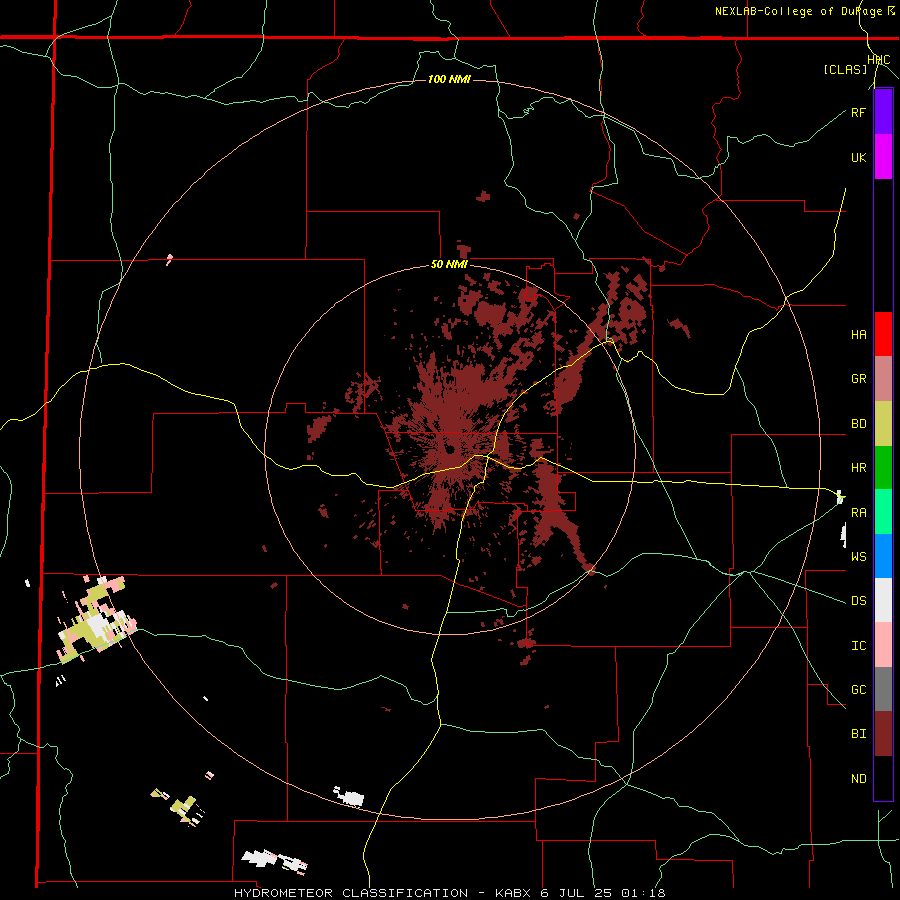Click the GR legend label

tap(859, 379)
